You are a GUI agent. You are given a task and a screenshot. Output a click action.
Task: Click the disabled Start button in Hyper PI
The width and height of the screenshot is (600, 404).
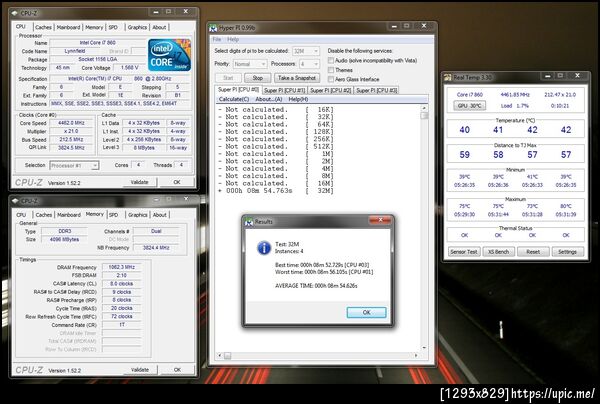pos(228,78)
